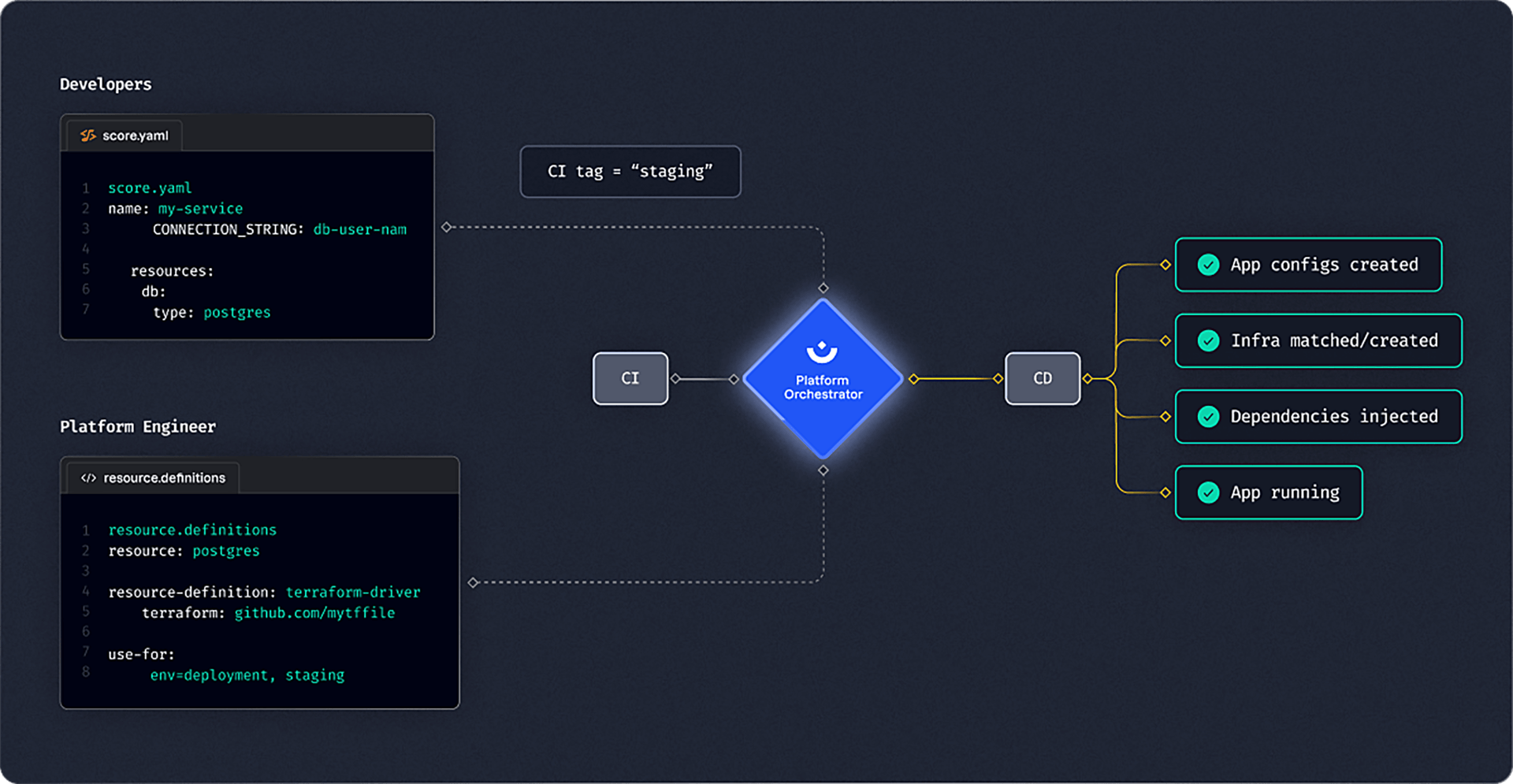Click the orange Score icon in score.yaml tab
This screenshot has height=784, width=1513.
point(88,136)
